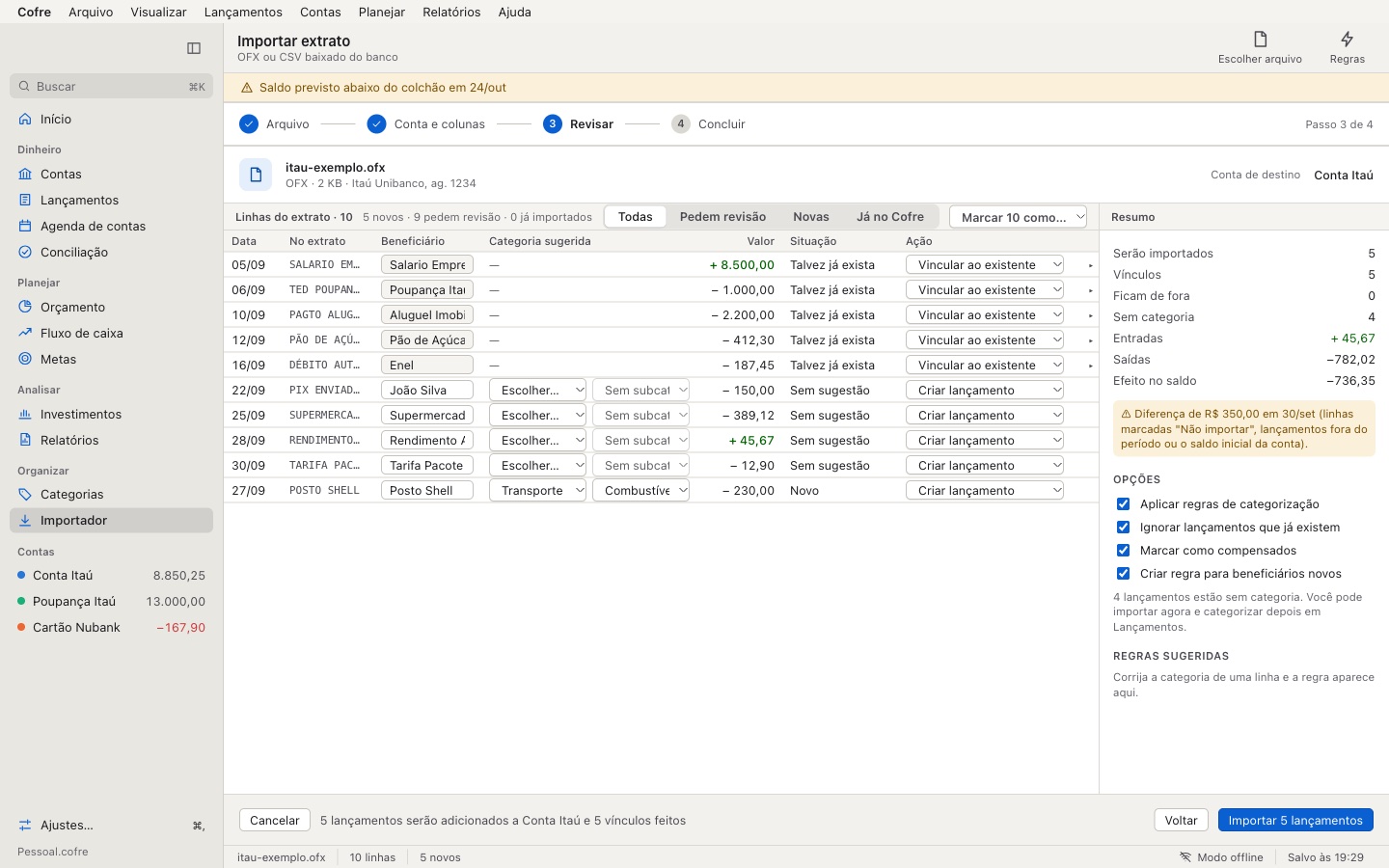Click the Voltar button

point(1181,821)
